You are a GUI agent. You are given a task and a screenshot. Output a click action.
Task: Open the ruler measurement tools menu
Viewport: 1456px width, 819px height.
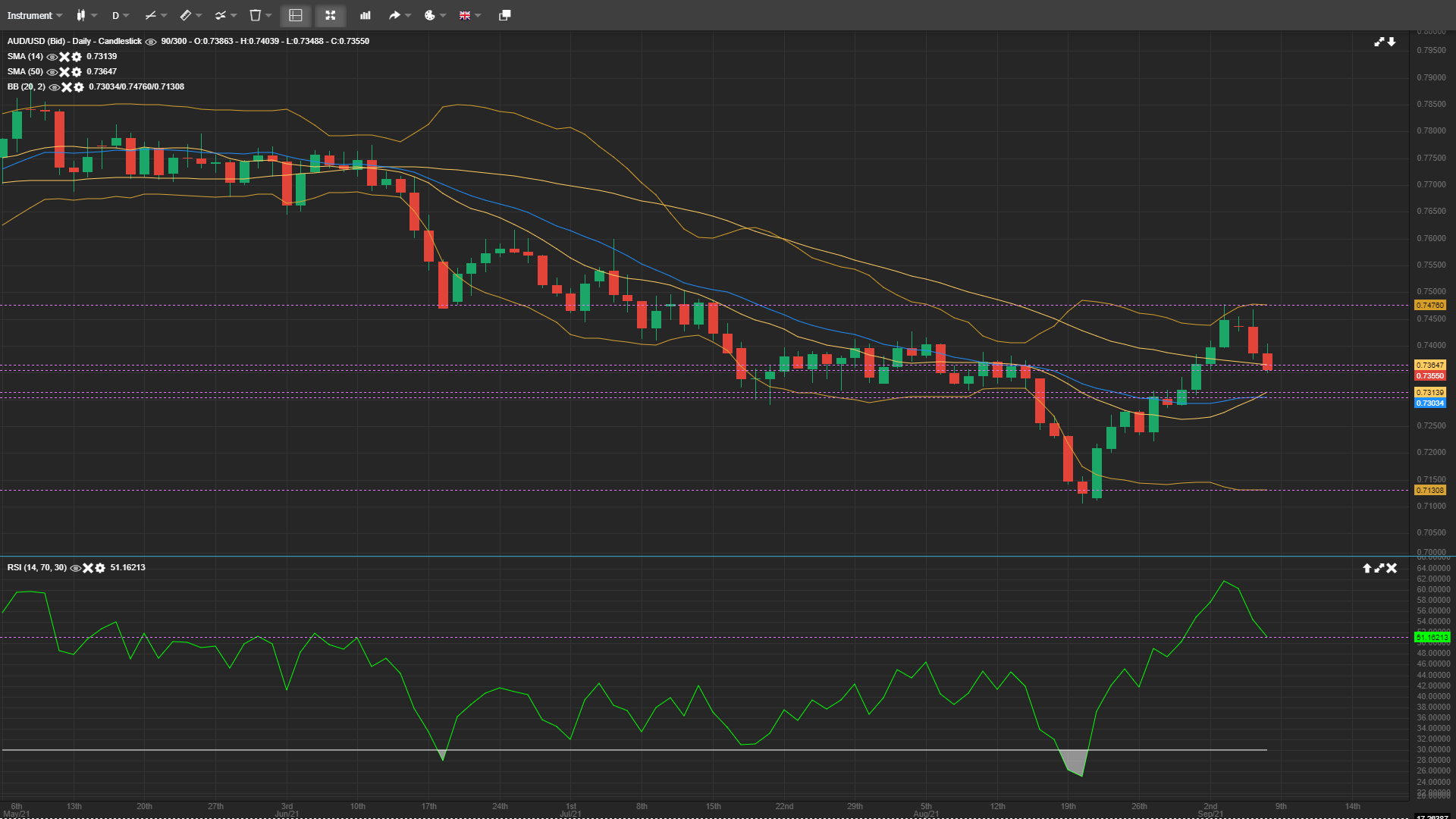tap(190, 15)
